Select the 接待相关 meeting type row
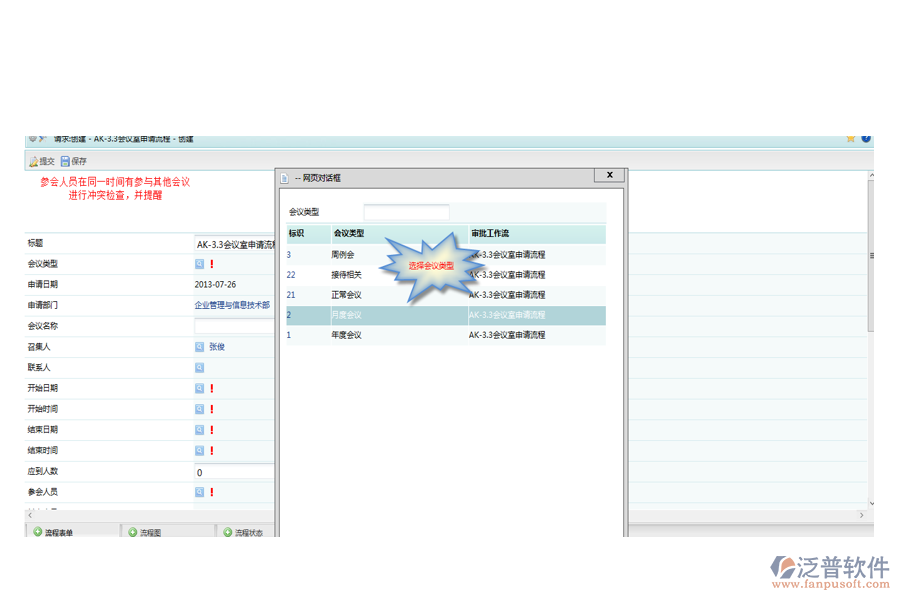This screenshot has height=600, width=900. click(x=446, y=275)
